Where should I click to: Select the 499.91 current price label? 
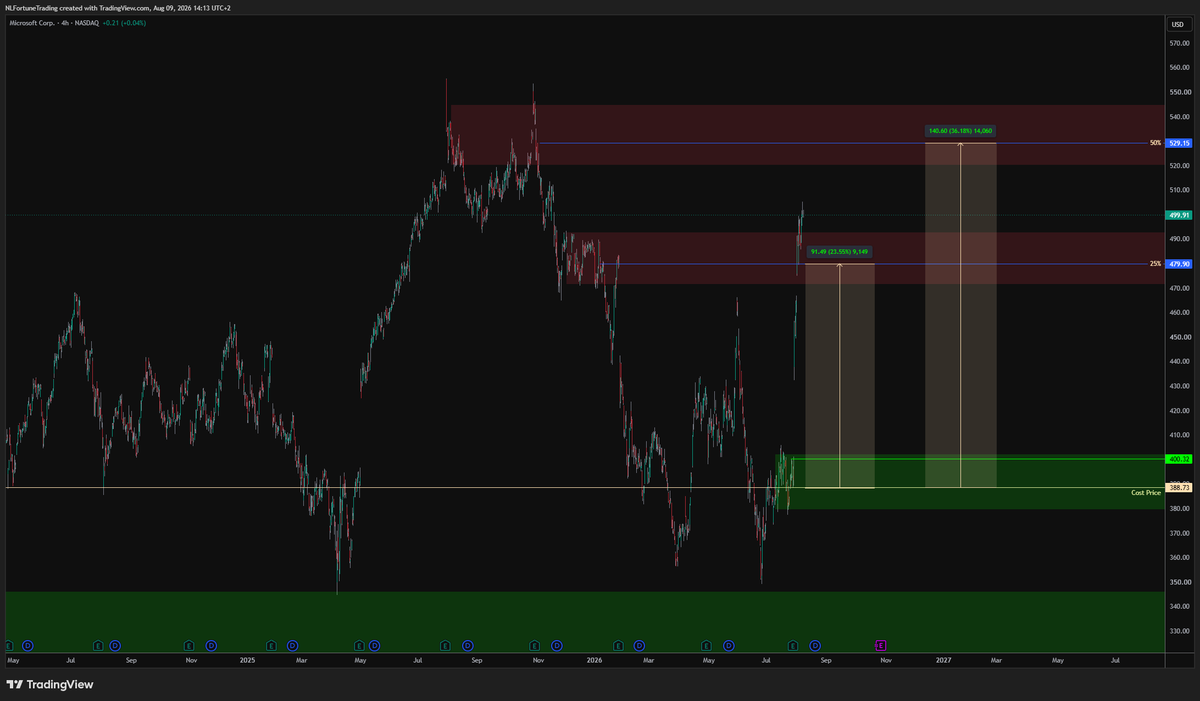[1179, 215]
